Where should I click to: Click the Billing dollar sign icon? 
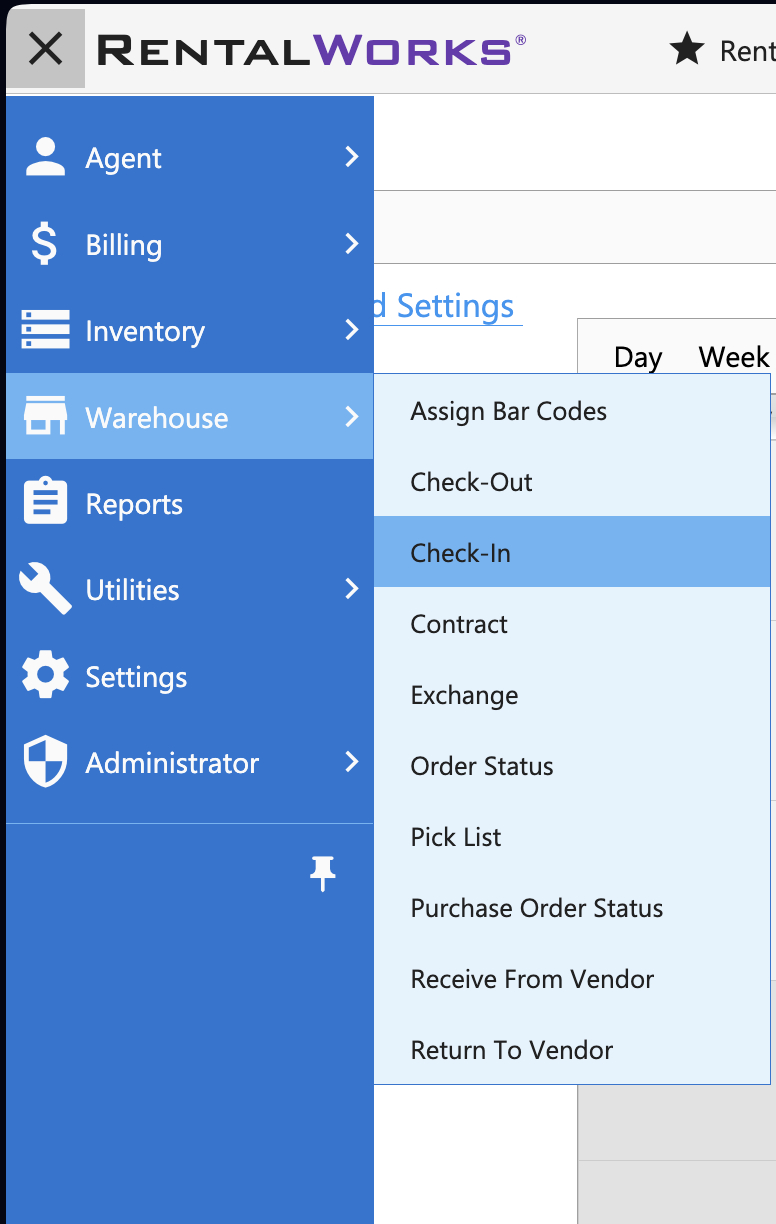point(44,245)
